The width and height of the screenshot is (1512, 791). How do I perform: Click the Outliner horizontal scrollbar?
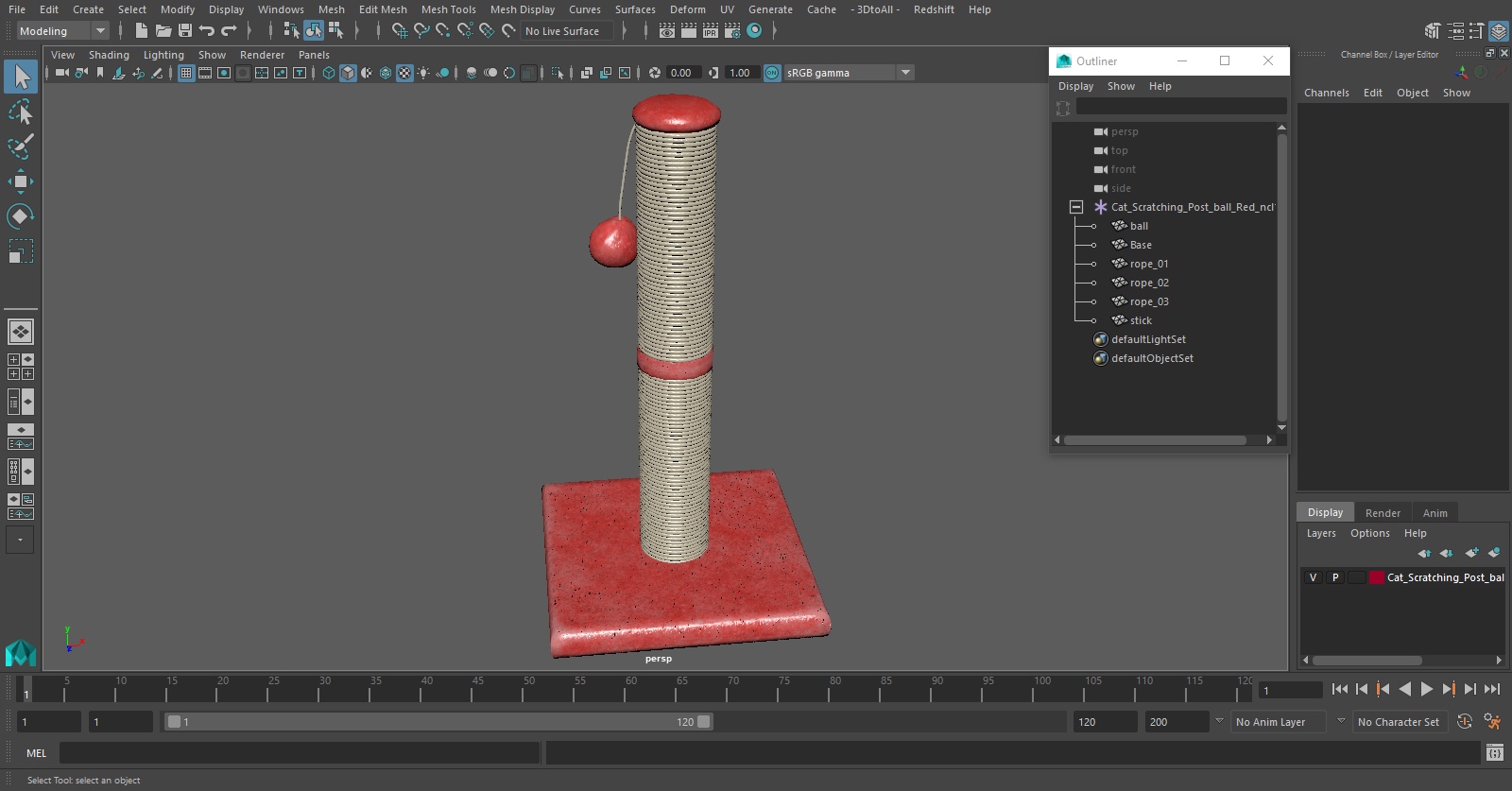(1155, 439)
